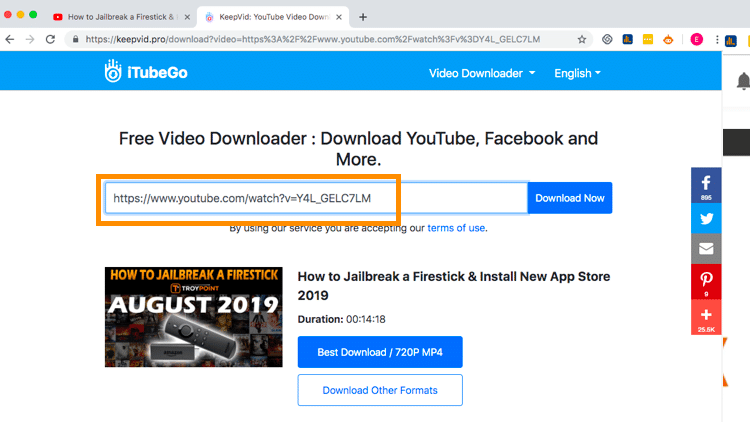Go back using browser back arrow
The height and width of the screenshot is (422, 750).
click(10, 39)
